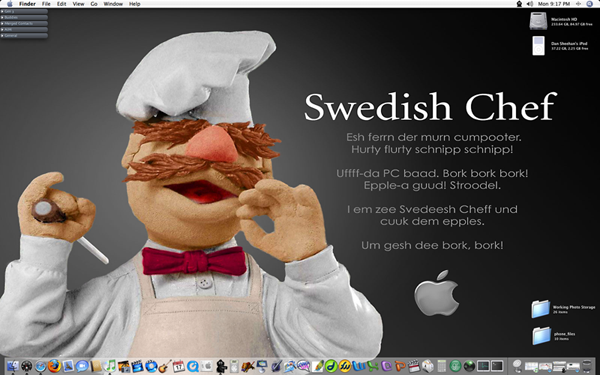Open Spotlight search in menu bar
Image resolution: width=600 pixels, height=375 pixels.
tap(590, 4)
